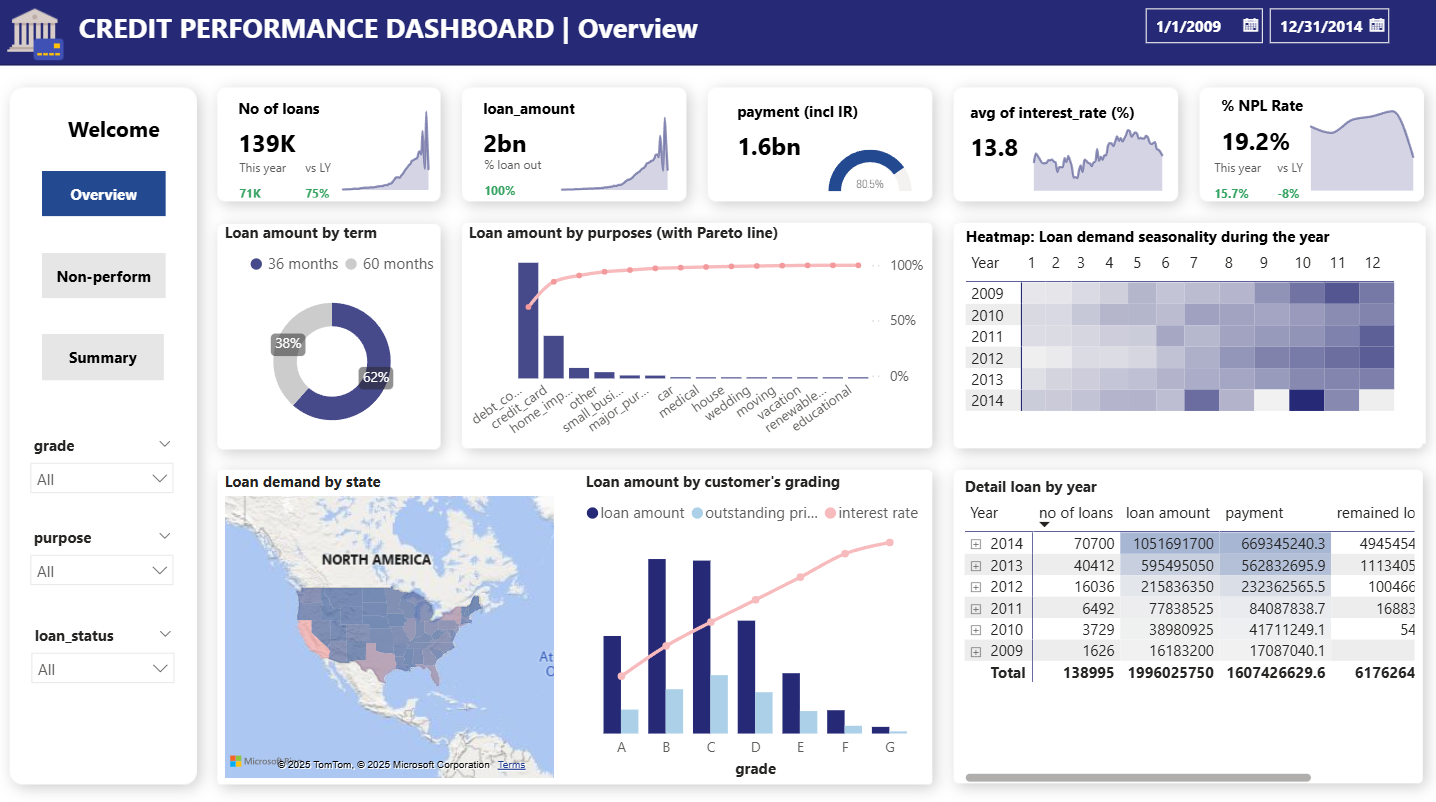Click the interest rate legend marker

(x=830, y=513)
